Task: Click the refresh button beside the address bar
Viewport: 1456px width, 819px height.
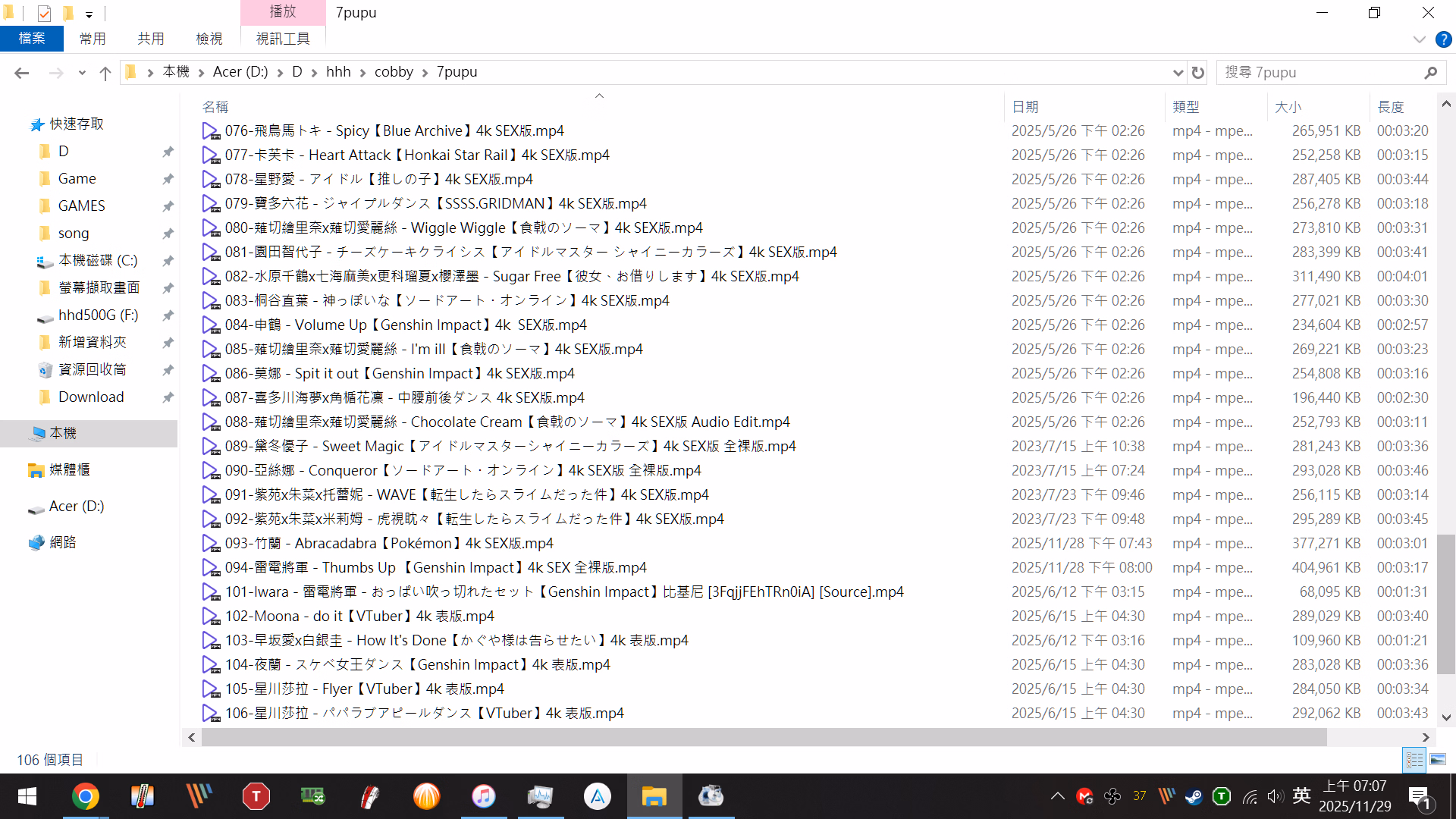Action: click(1198, 73)
